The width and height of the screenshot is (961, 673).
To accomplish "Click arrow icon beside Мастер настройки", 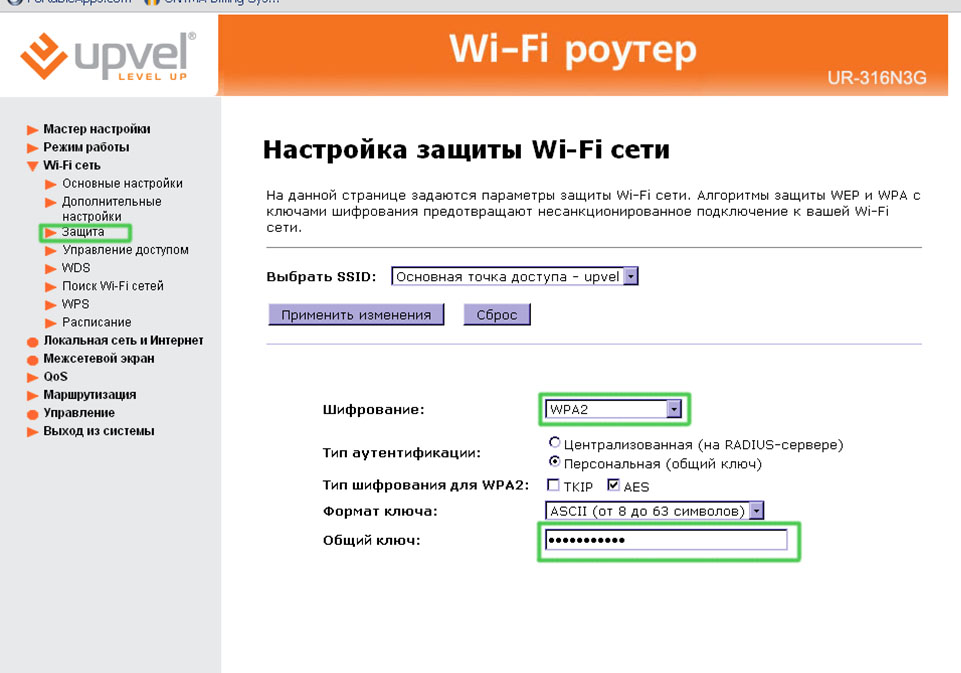I will 33,130.
